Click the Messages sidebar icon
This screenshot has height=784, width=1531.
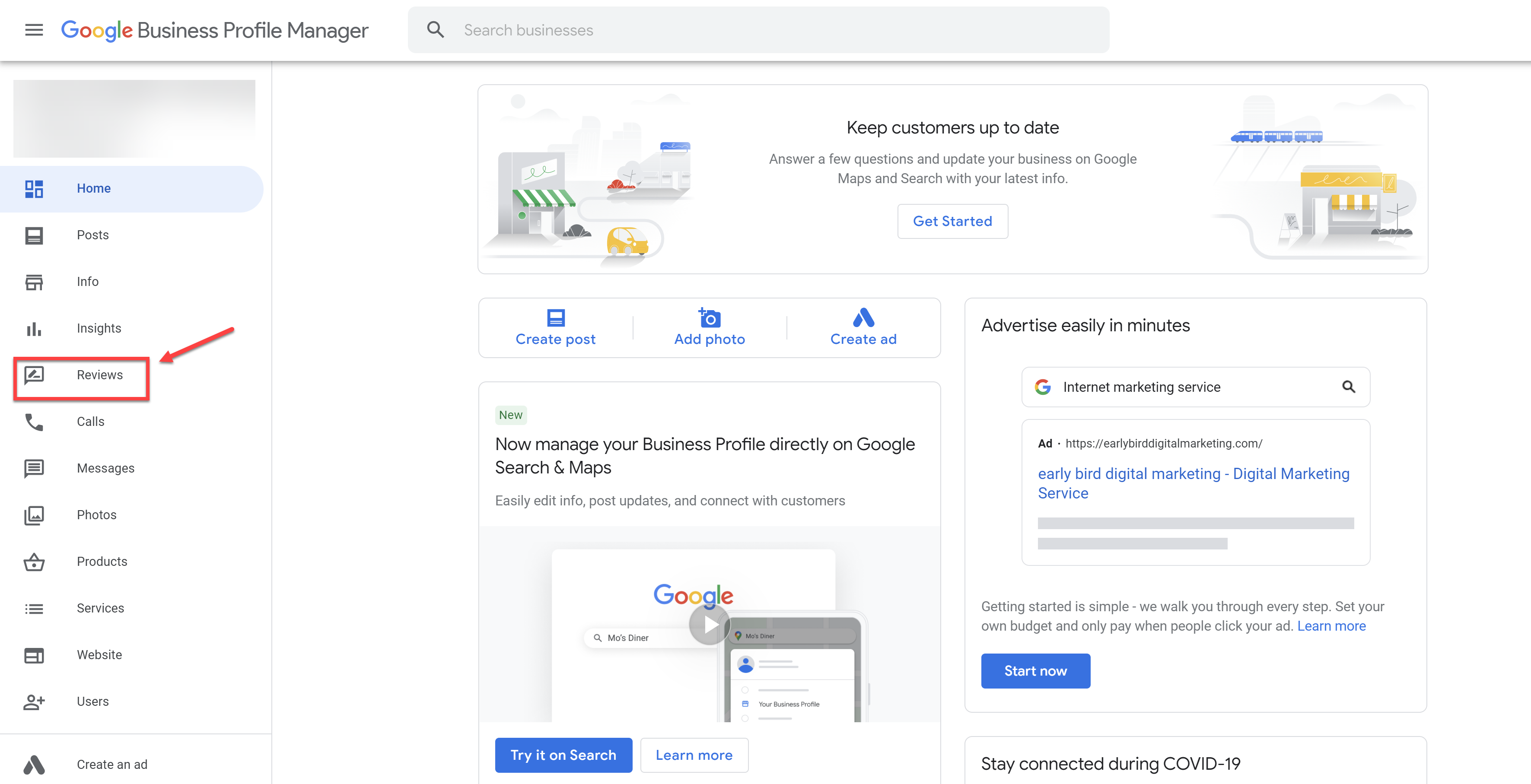34,467
